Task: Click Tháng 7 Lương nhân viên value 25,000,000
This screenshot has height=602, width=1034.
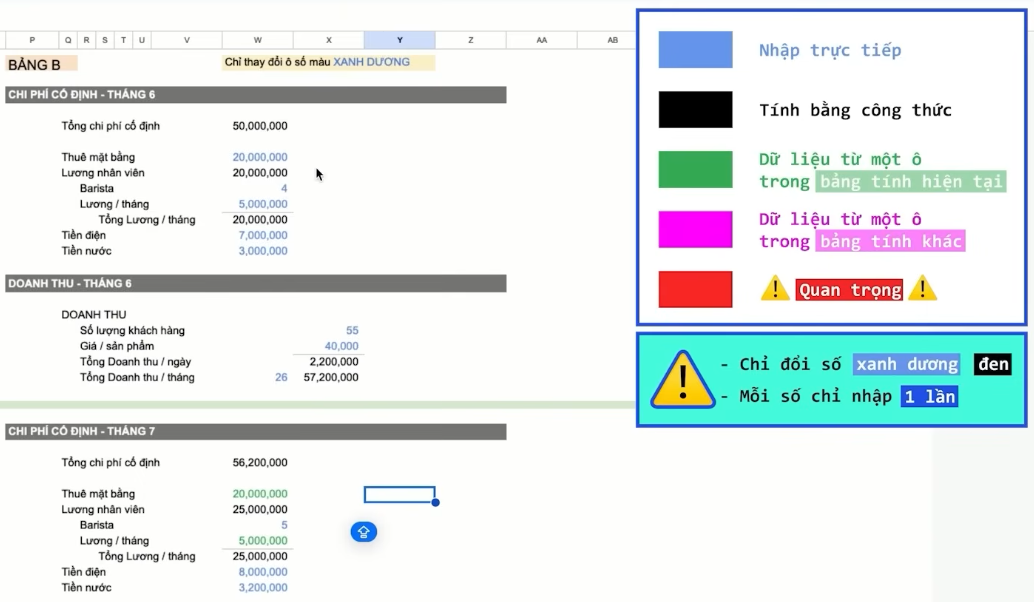Action: coord(260,510)
